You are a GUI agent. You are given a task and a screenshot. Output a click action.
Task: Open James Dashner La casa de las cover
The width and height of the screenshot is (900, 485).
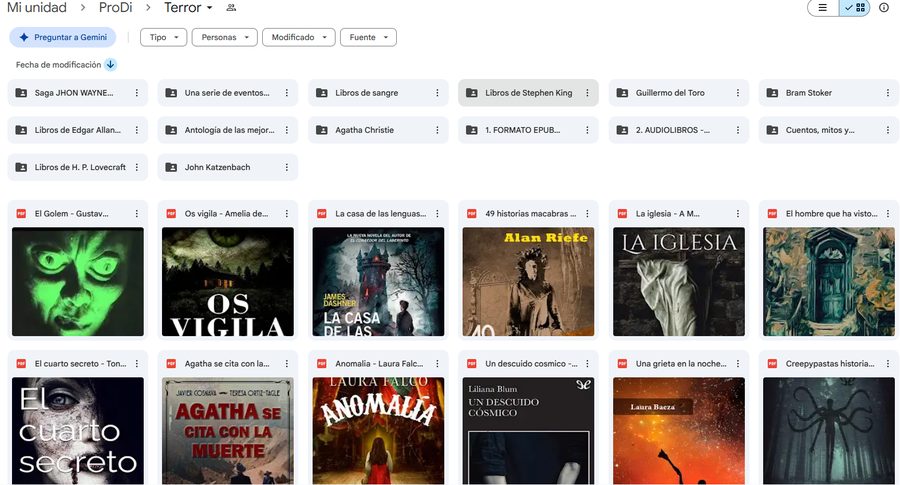(x=378, y=282)
